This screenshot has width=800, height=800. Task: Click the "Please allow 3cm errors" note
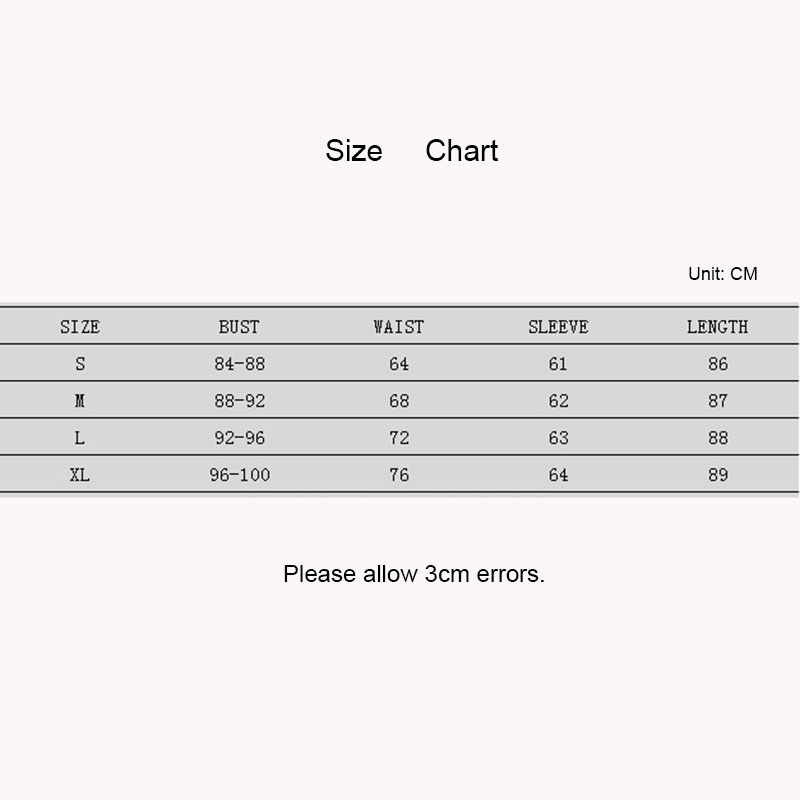click(x=413, y=574)
